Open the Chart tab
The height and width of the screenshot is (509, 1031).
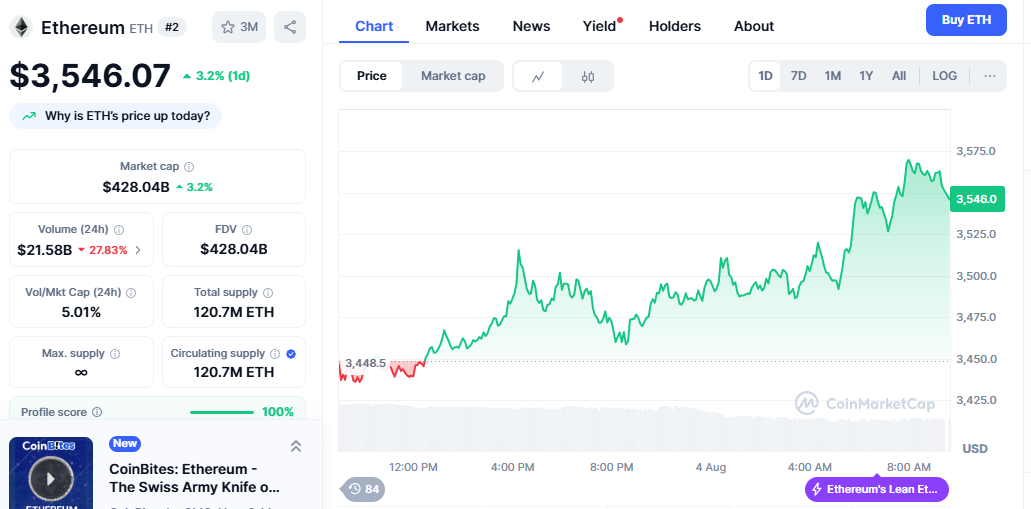coord(374,26)
